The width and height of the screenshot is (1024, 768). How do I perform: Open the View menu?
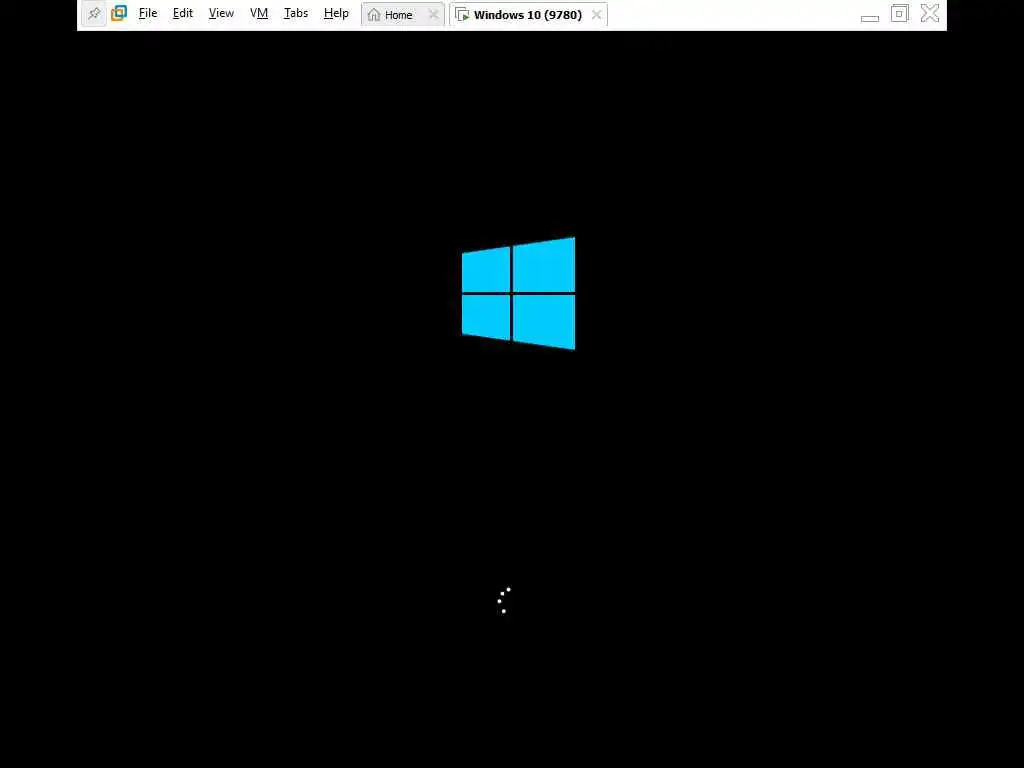click(x=221, y=13)
